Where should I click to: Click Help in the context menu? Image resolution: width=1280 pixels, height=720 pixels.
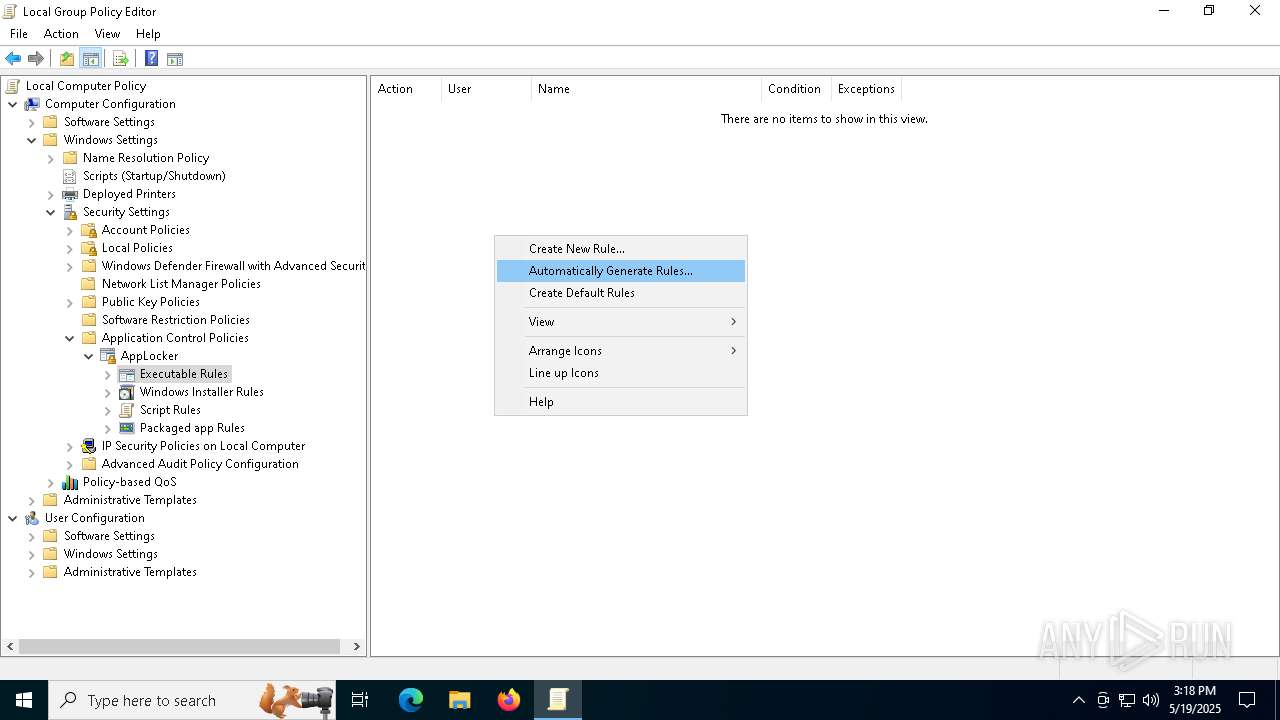(x=621, y=402)
